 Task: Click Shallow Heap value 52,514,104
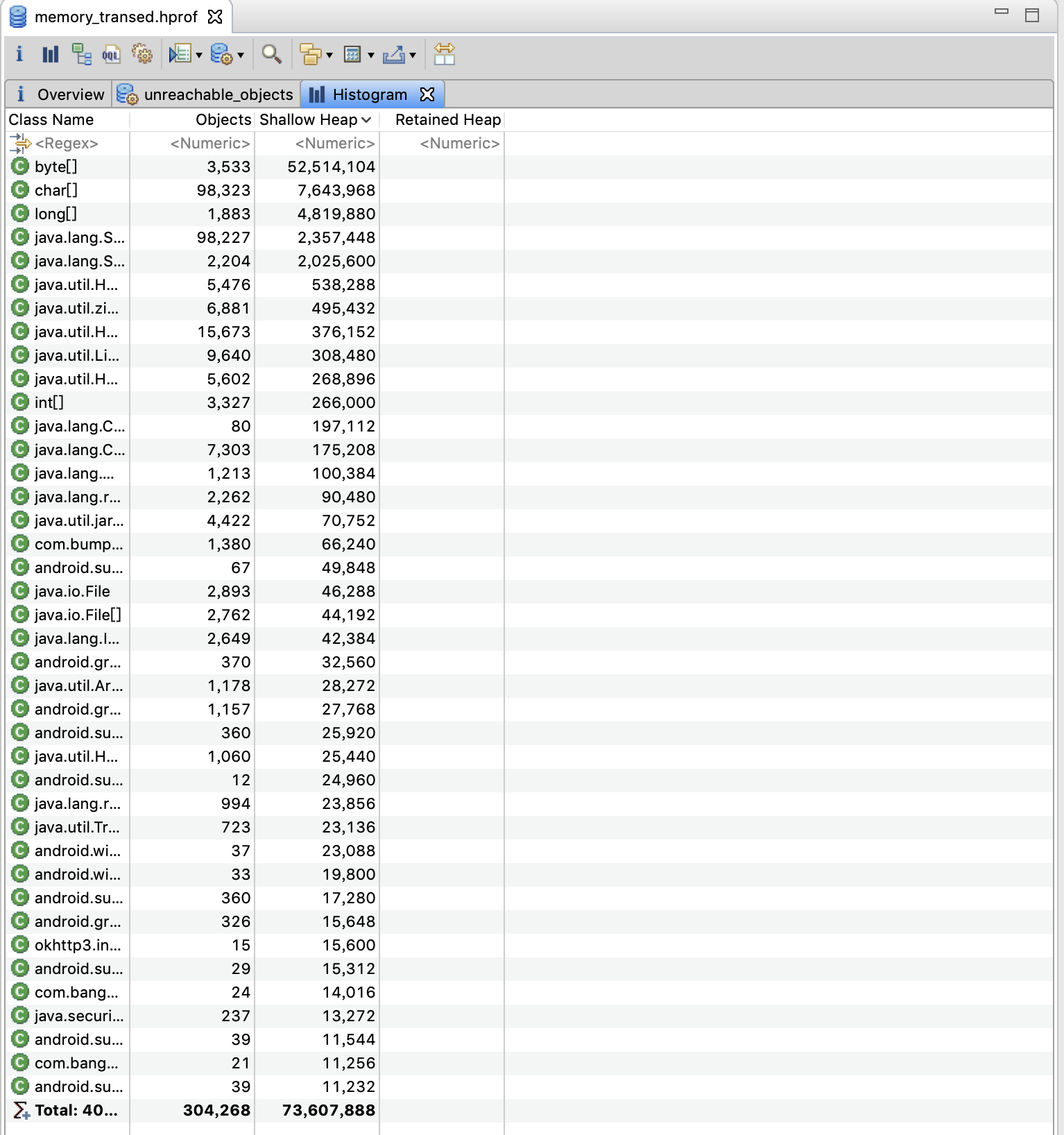(332, 167)
